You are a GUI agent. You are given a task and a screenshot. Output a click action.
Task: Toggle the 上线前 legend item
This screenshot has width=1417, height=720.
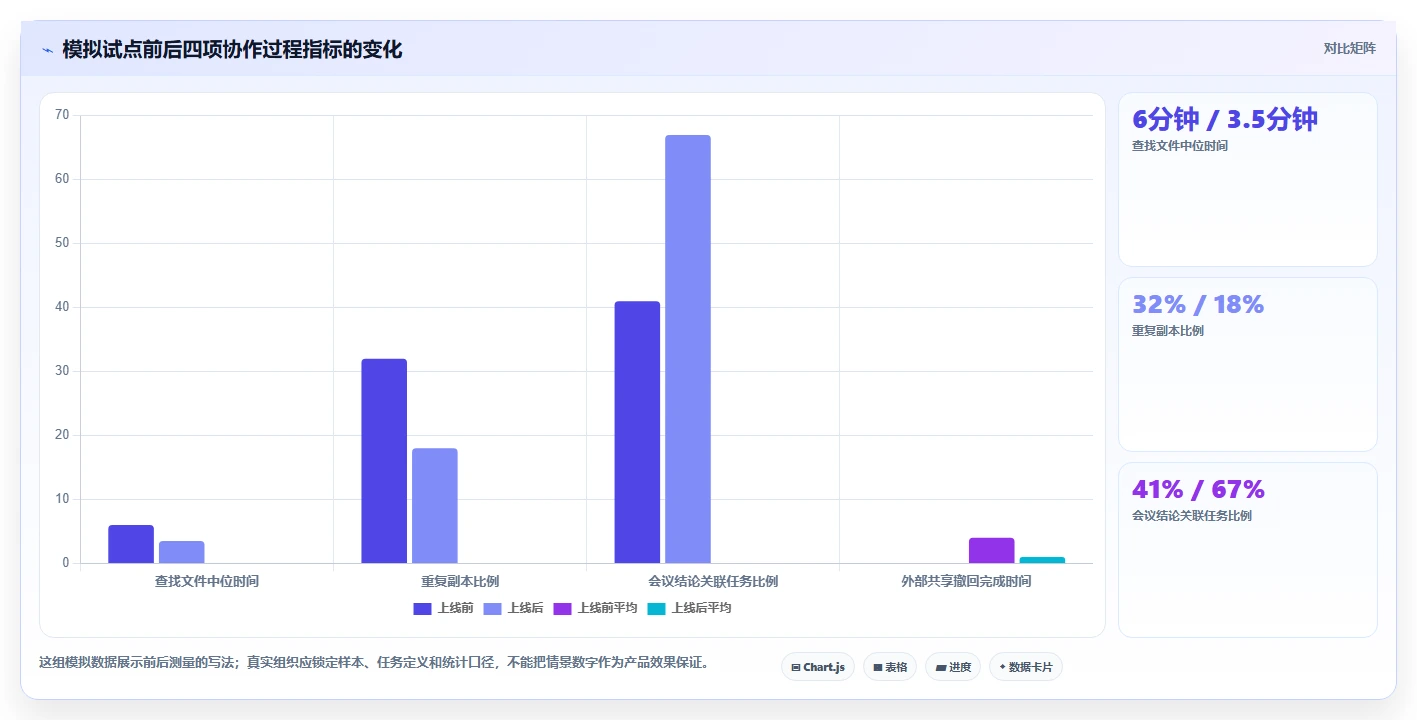pyautogui.click(x=443, y=608)
